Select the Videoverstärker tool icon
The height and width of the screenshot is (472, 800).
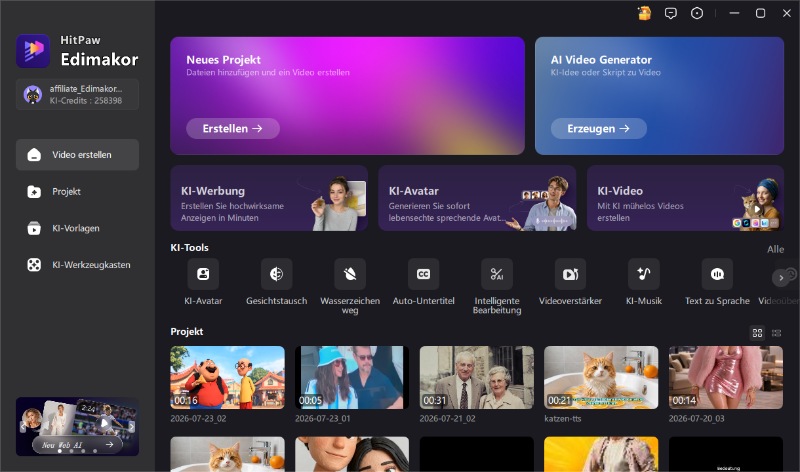point(570,274)
